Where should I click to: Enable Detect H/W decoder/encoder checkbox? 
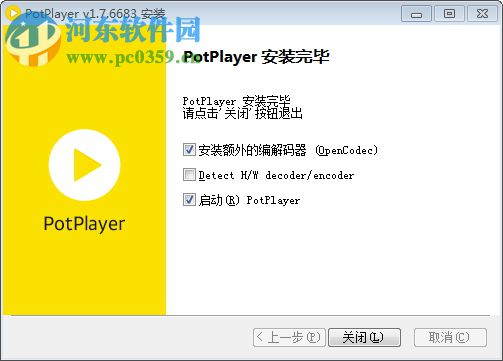189,175
